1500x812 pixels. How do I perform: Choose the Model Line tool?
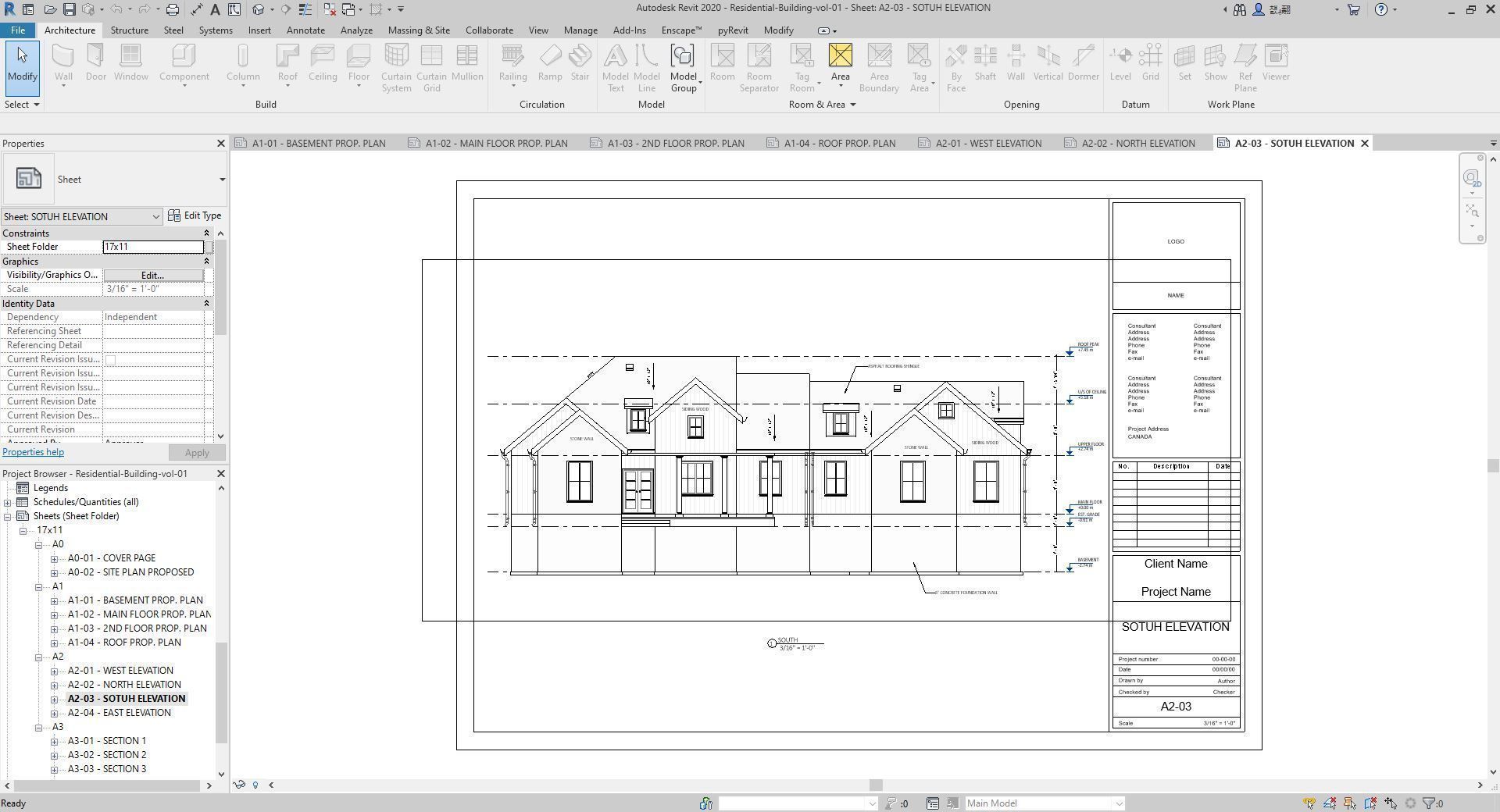(647, 68)
